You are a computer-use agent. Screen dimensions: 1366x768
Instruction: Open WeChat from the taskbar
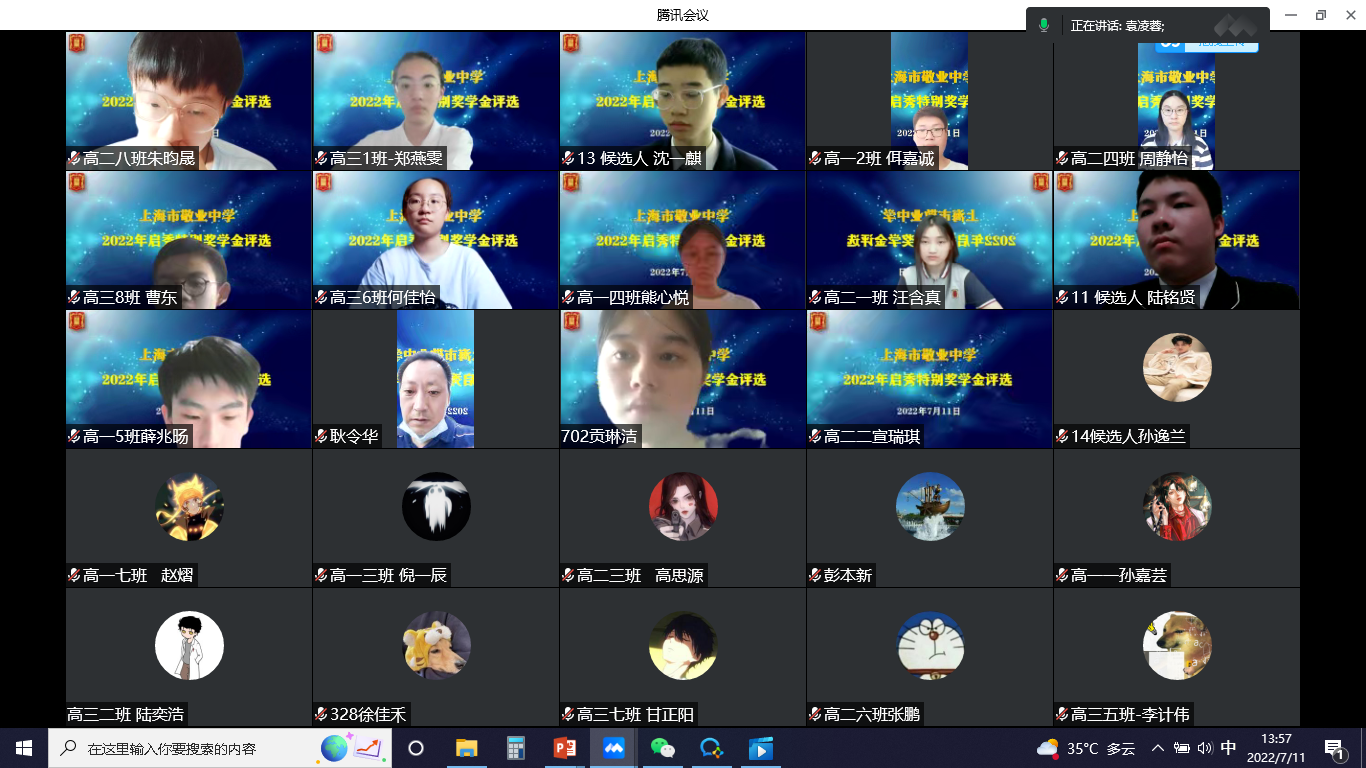pyautogui.click(x=662, y=748)
